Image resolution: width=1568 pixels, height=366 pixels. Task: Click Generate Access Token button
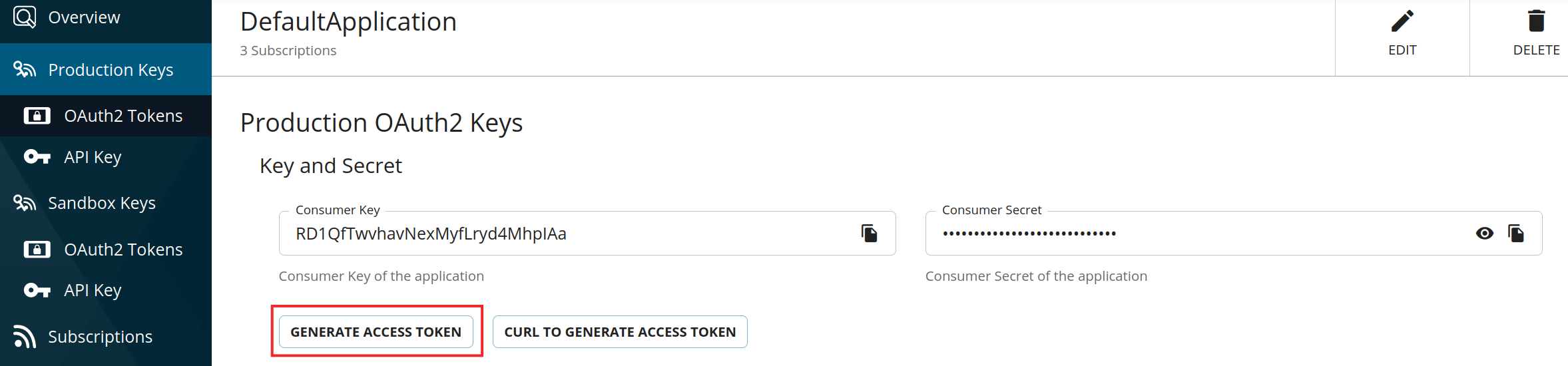tap(376, 331)
